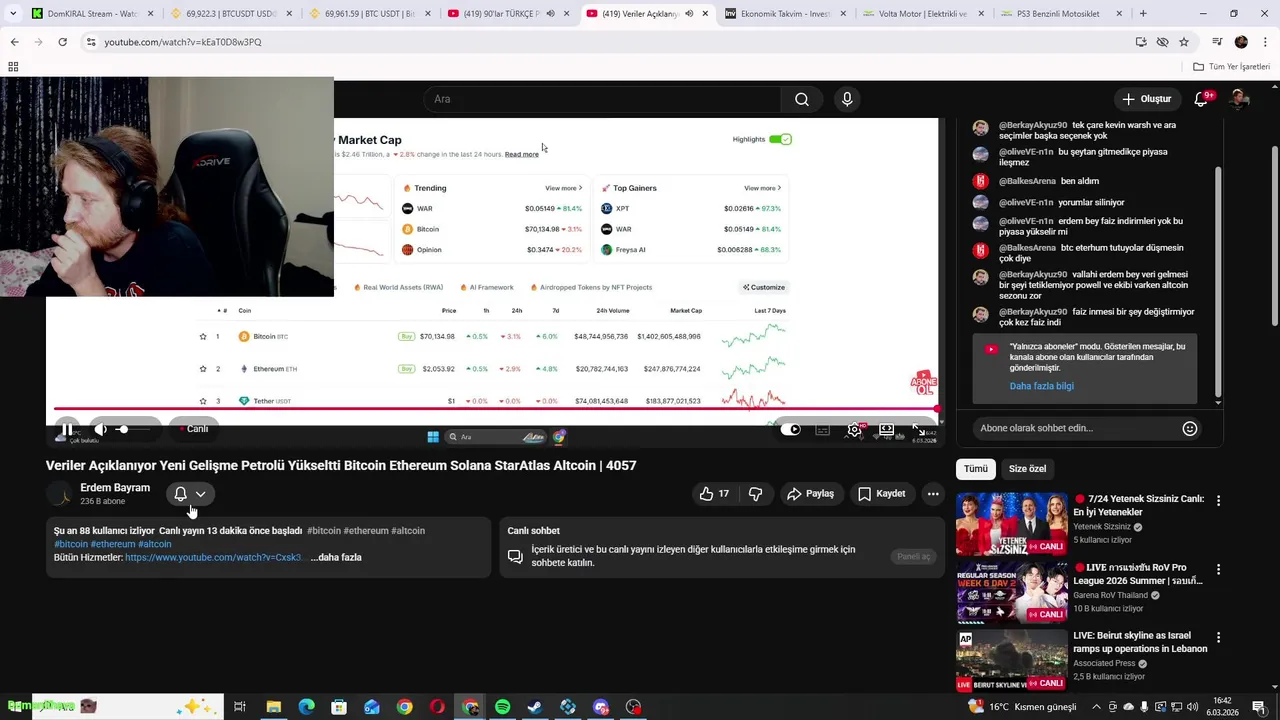This screenshot has width=1280, height=720.
Task: Open Bütün Hizmetler YouTube link
Action: 213,558
